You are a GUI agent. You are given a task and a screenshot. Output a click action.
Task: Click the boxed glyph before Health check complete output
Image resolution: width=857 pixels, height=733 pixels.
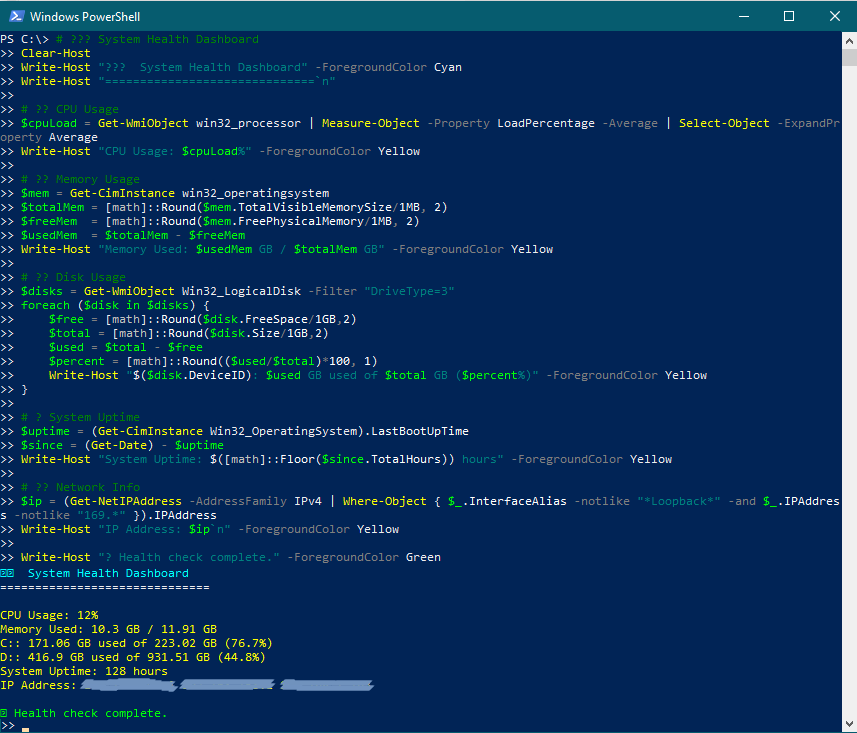tap(4, 714)
